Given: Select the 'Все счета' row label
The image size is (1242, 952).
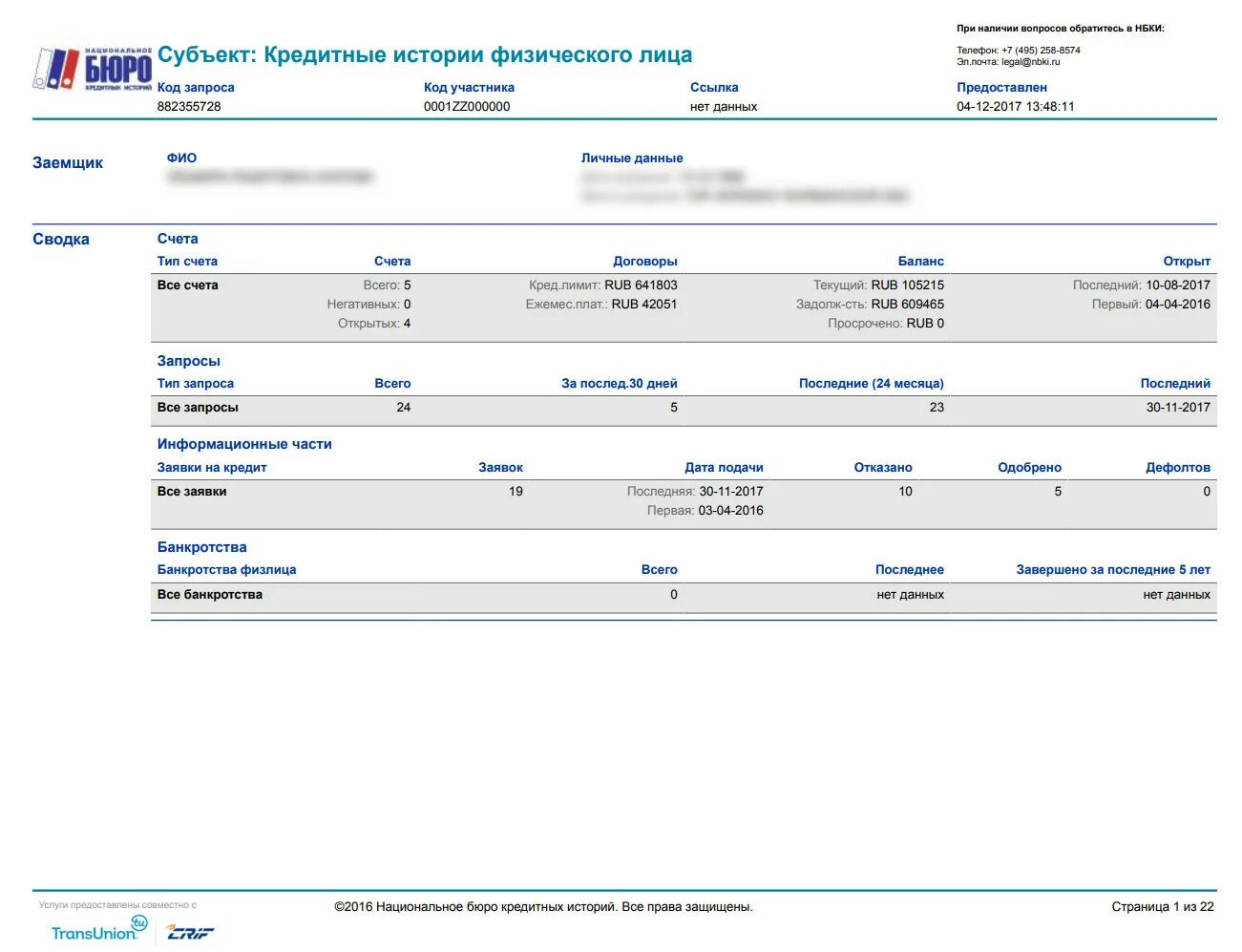Looking at the screenshot, I should click(x=188, y=285).
